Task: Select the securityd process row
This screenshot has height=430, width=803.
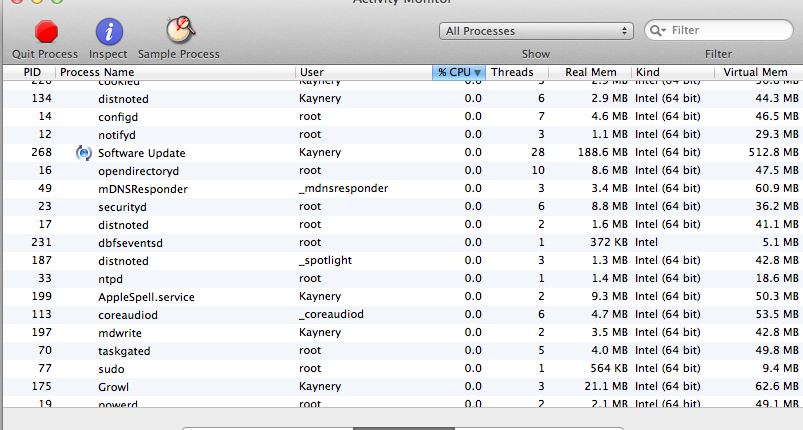Action: tap(403, 207)
